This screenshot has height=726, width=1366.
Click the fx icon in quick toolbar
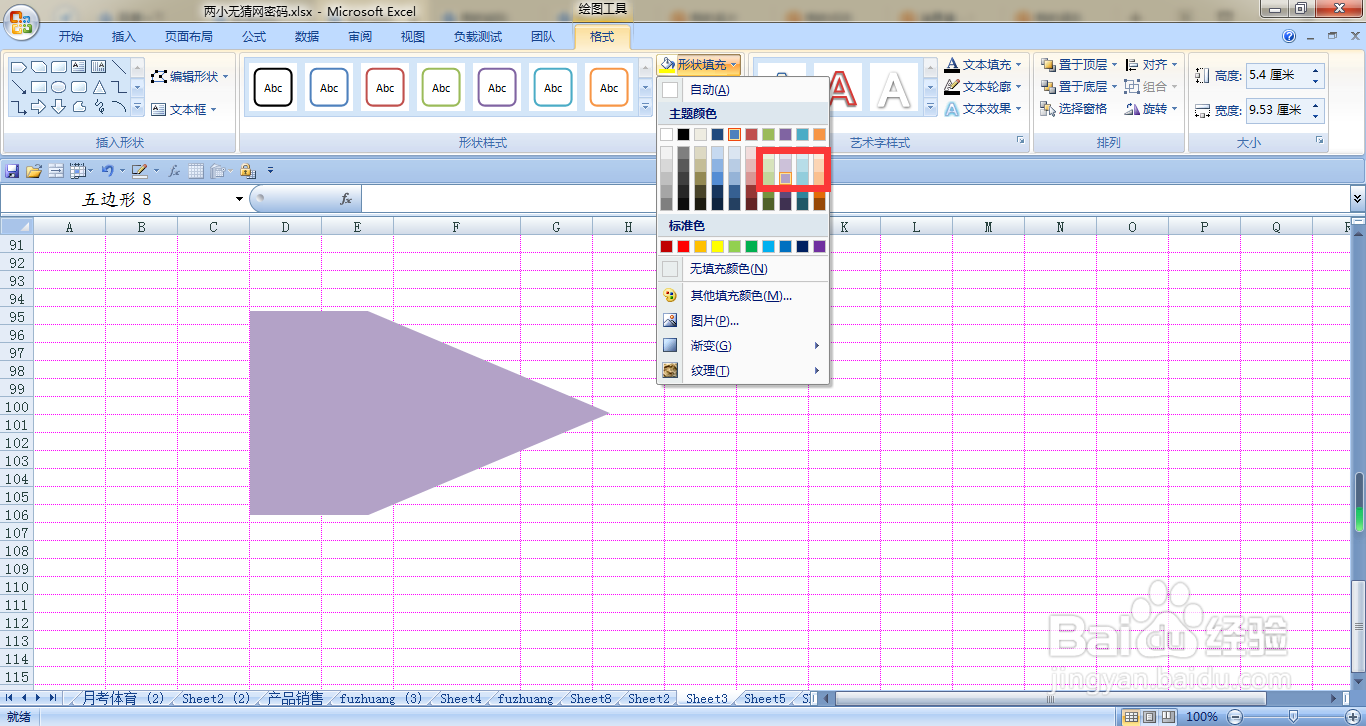point(174,171)
